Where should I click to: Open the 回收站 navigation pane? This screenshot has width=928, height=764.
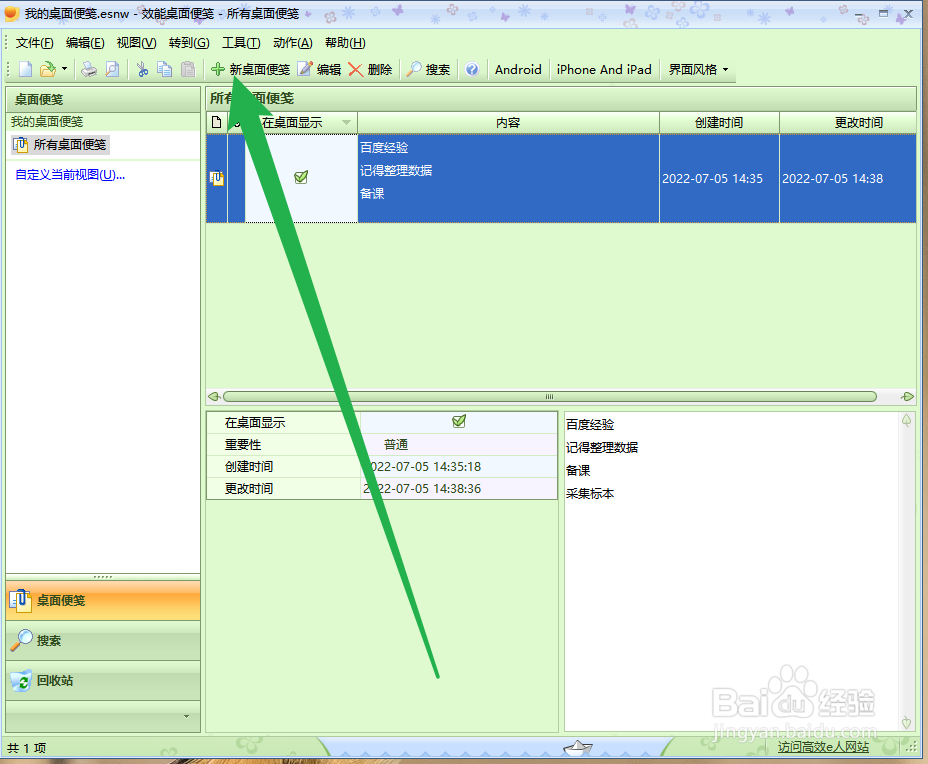click(103, 681)
